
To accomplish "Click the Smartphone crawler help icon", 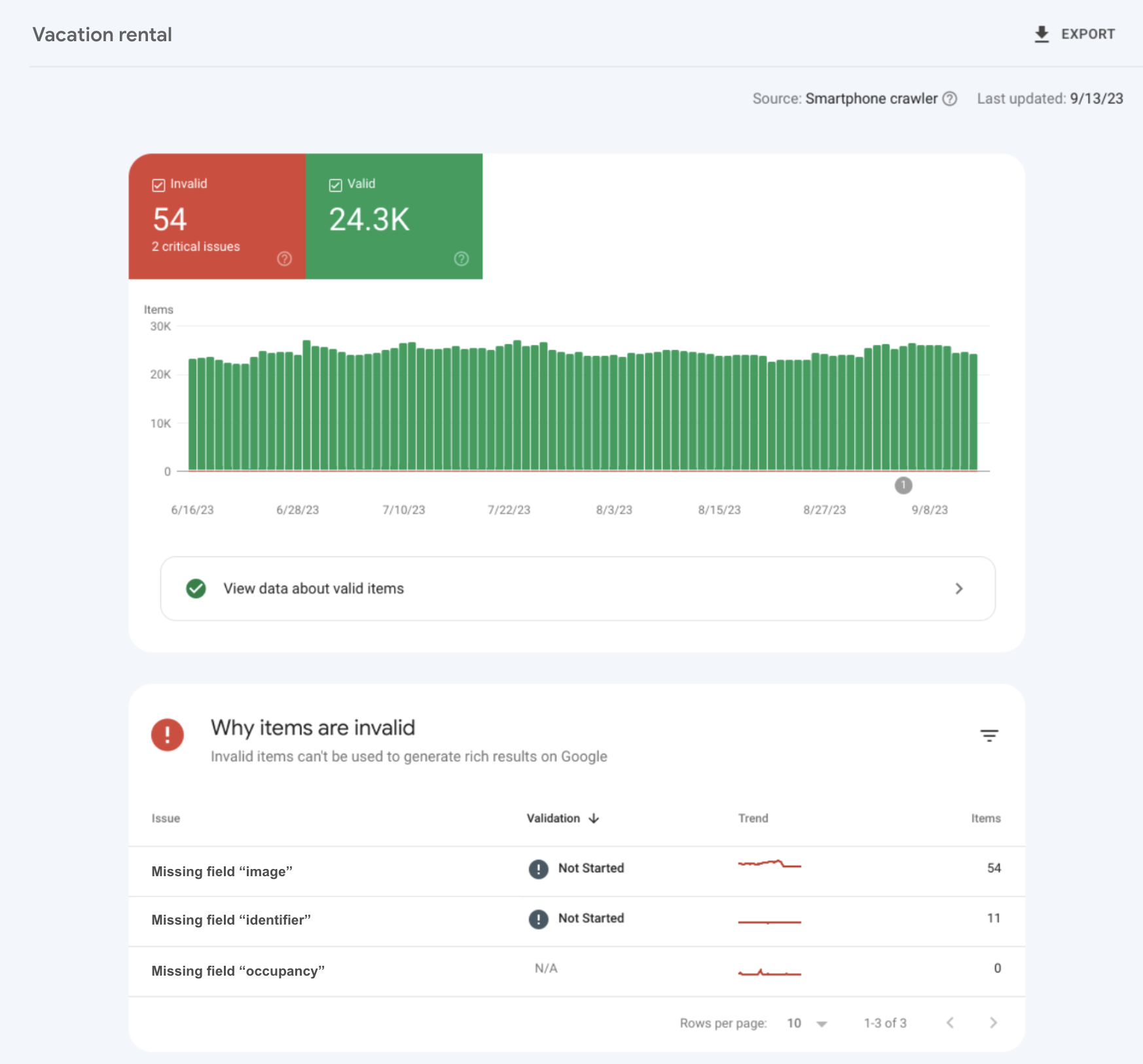I will pyautogui.click(x=950, y=99).
